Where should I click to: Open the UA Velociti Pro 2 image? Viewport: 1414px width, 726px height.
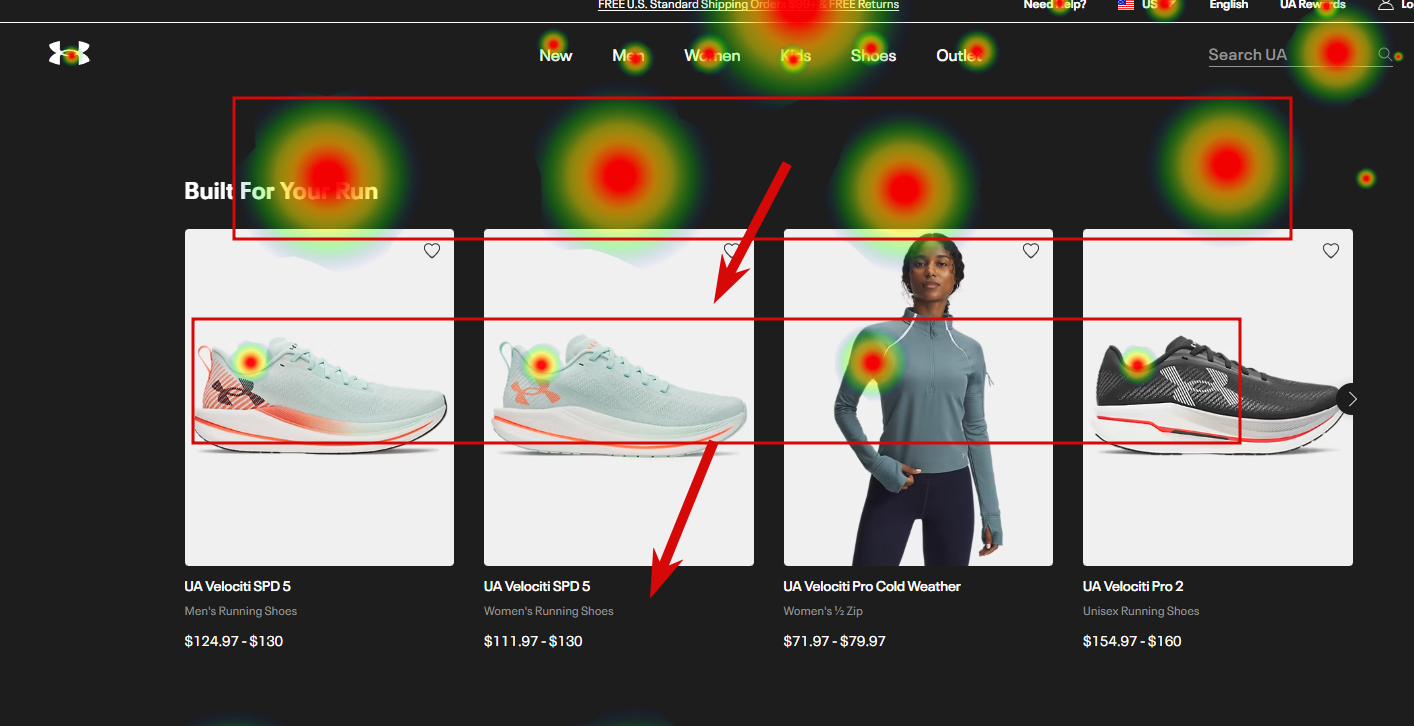pyautogui.click(x=1218, y=397)
